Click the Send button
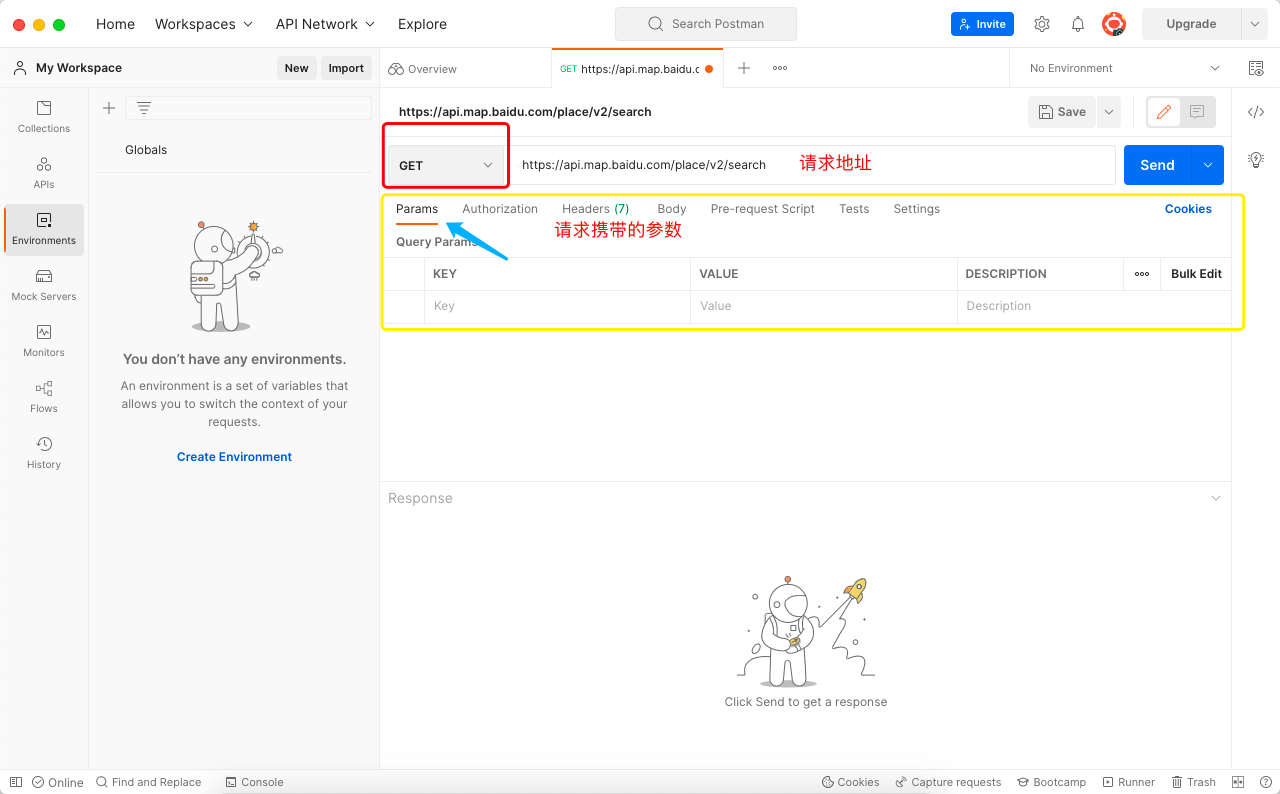Image resolution: width=1280 pixels, height=794 pixels. click(1158, 165)
